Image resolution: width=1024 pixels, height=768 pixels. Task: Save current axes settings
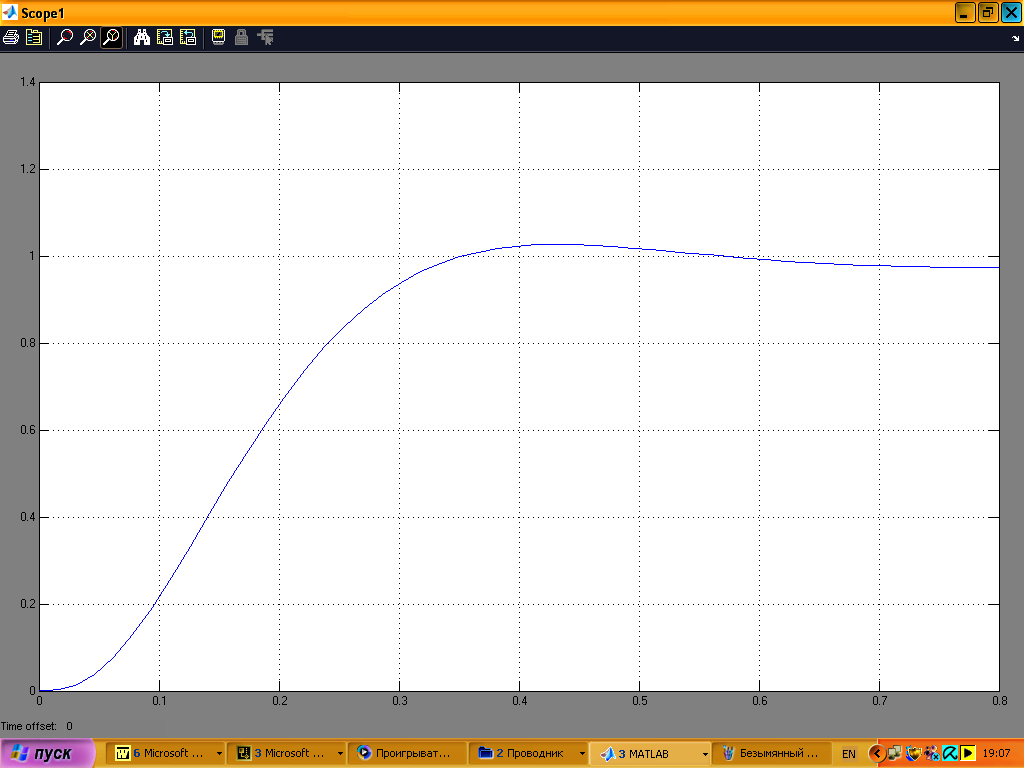[165, 37]
